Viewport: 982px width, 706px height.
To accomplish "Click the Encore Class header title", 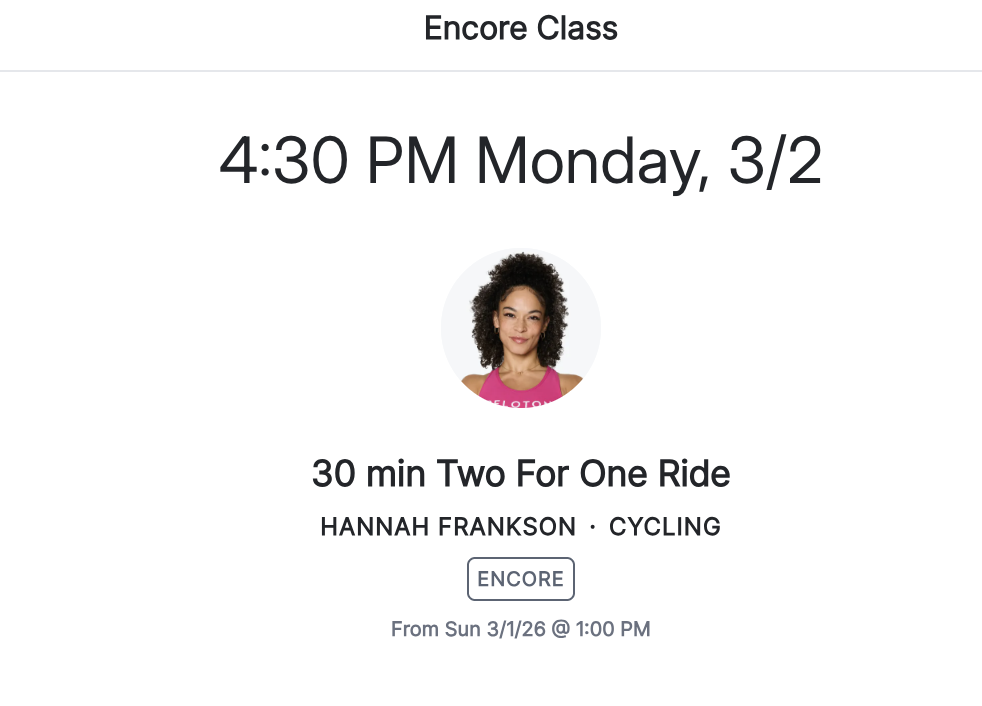I will click(x=520, y=29).
